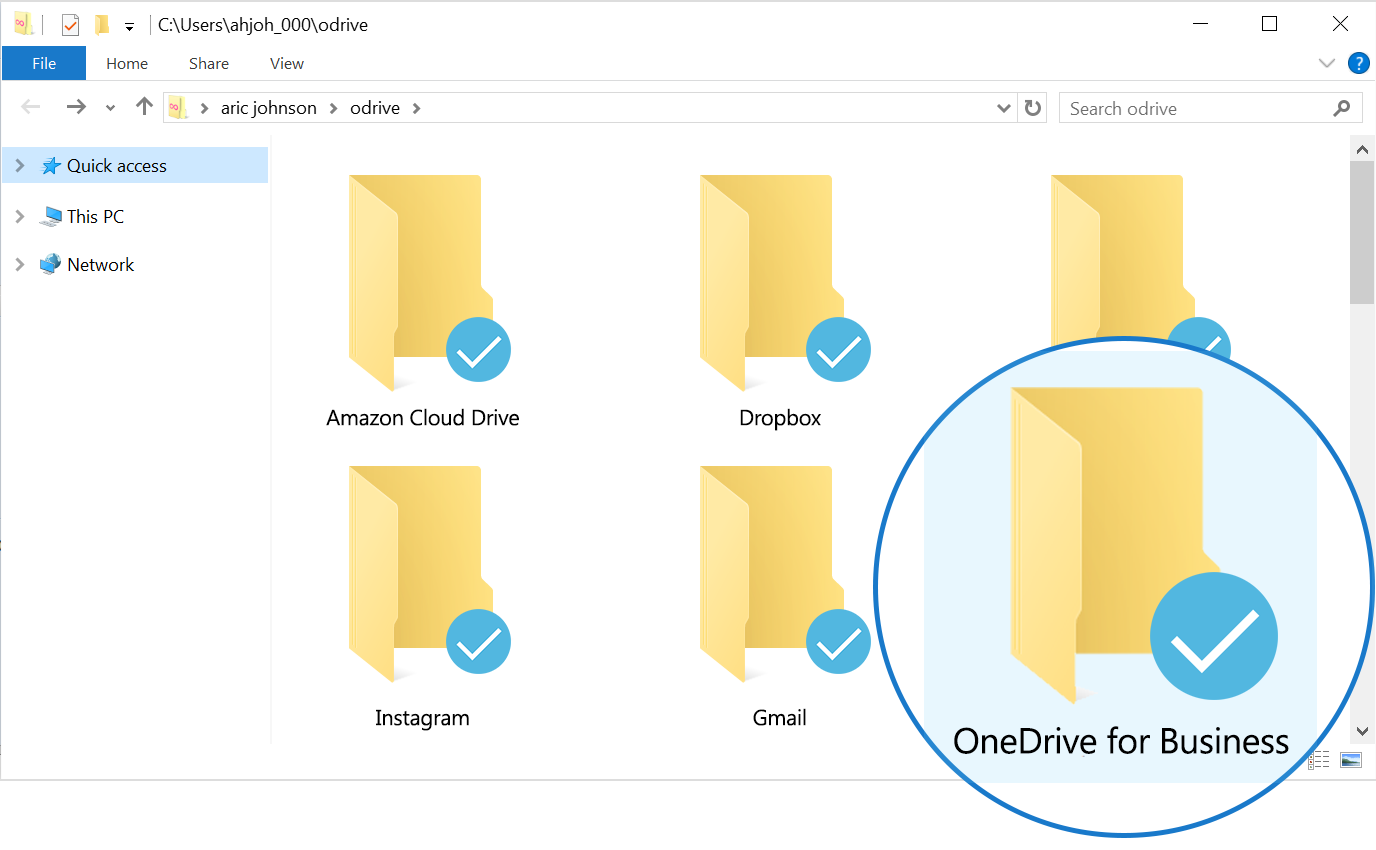Screen dimensions: 1376x850
Task: Open the address bar history dropdown
Action: click(1003, 107)
